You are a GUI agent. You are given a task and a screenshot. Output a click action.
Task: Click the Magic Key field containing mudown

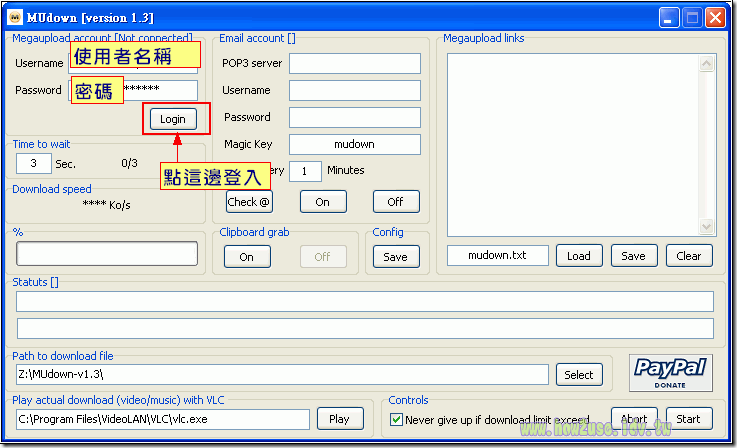pos(354,144)
